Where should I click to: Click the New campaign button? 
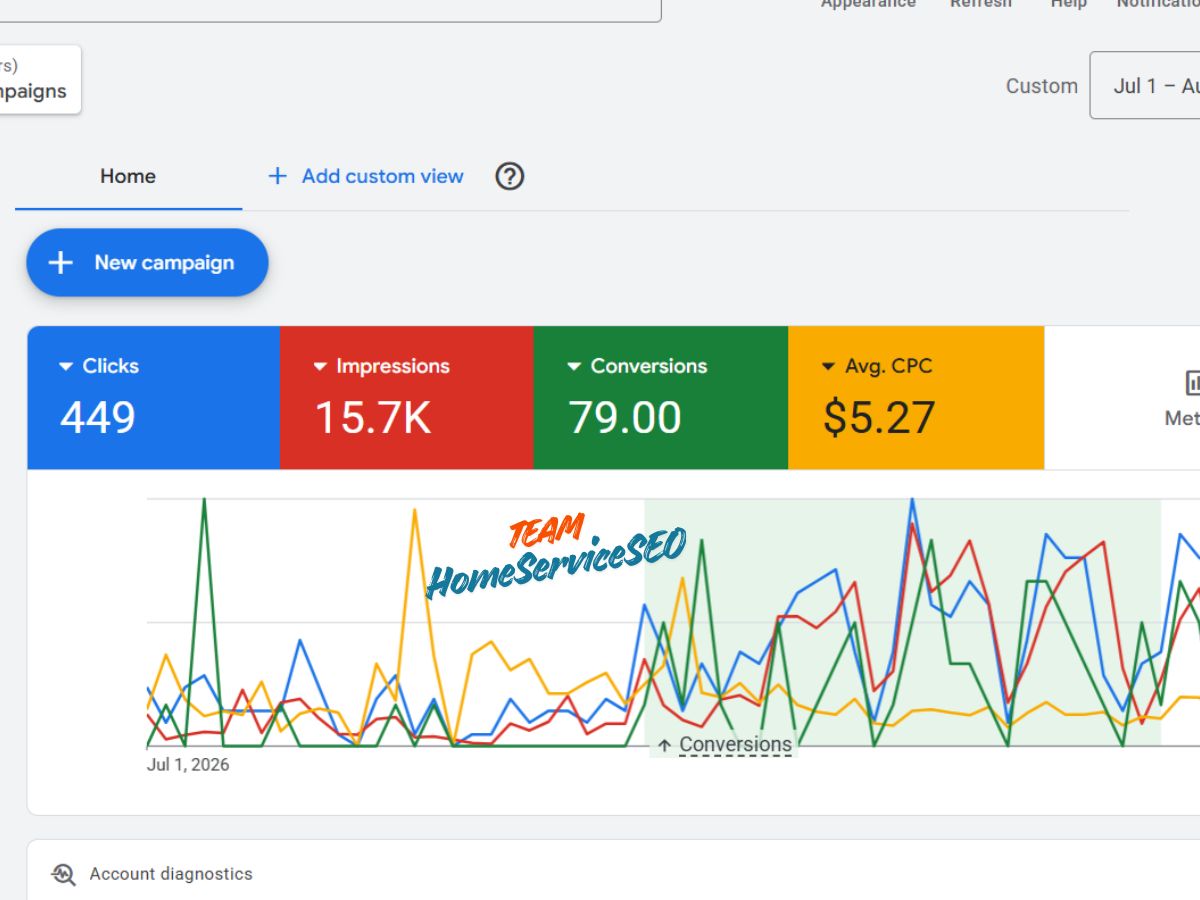[x=147, y=262]
